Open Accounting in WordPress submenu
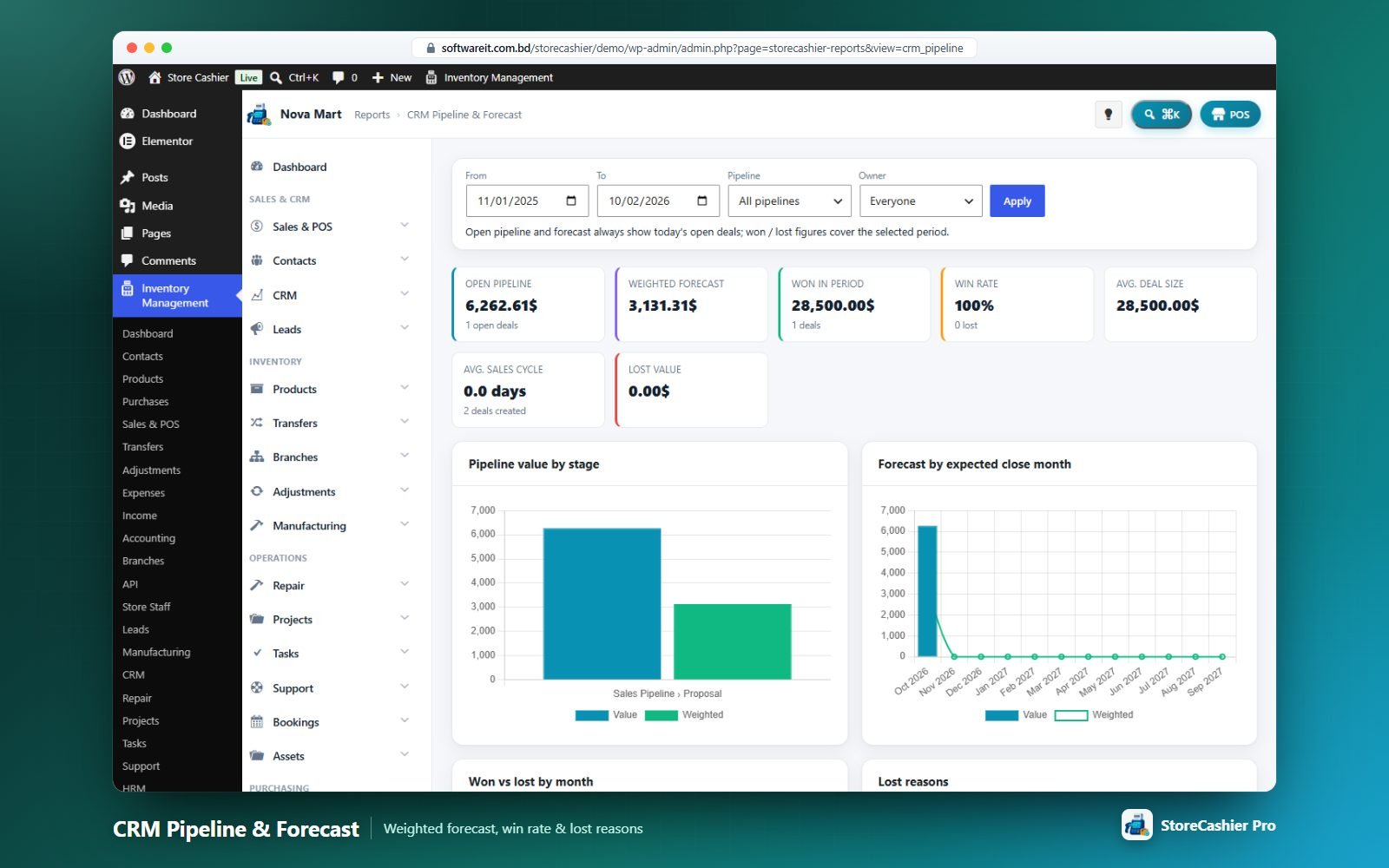Image resolution: width=1389 pixels, height=868 pixels. [x=148, y=538]
